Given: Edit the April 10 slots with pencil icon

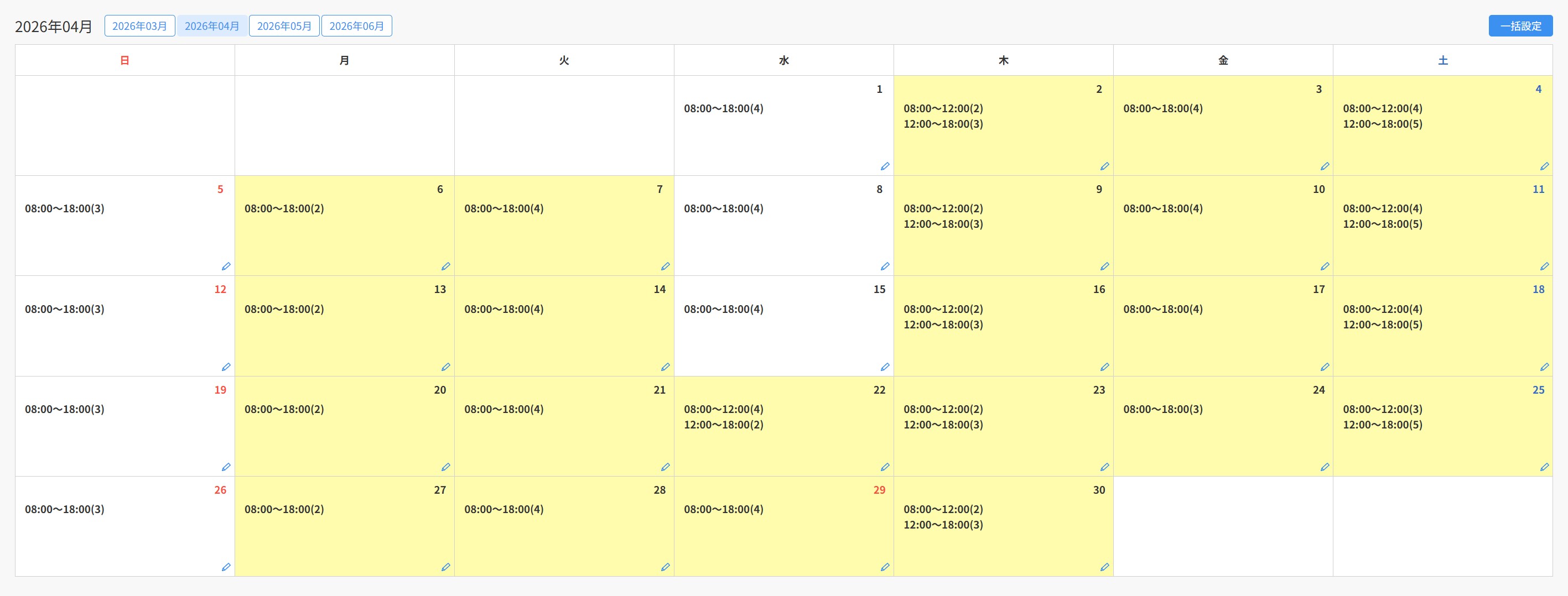Looking at the screenshot, I should 1325,266.
